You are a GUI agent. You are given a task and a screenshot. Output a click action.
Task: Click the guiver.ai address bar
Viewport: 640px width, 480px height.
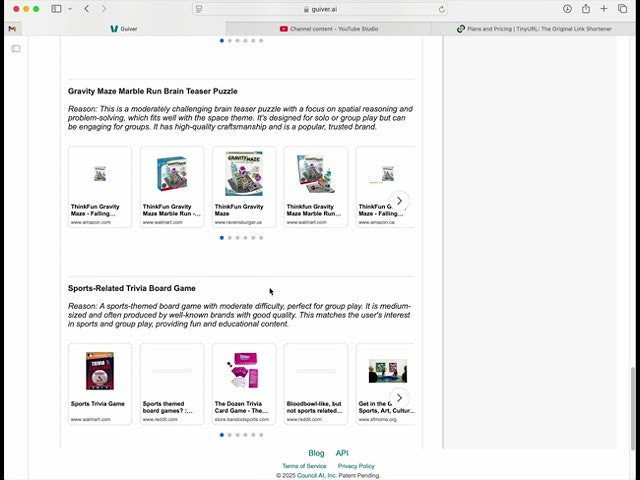tap(320, 9)
